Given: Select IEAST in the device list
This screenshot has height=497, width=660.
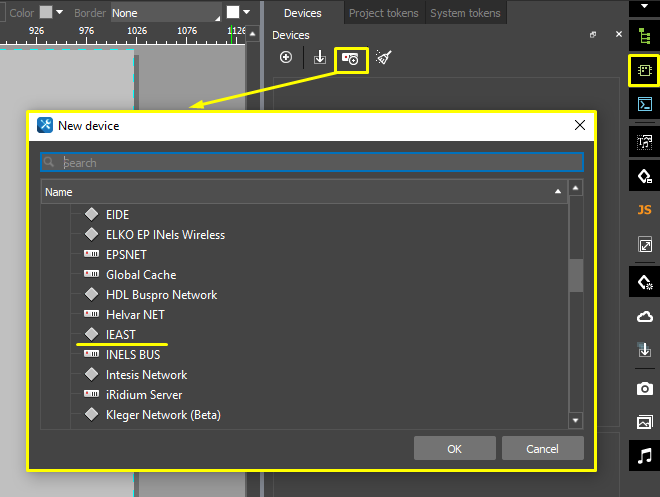Looking at the screenshot, I should click(120, 335).
